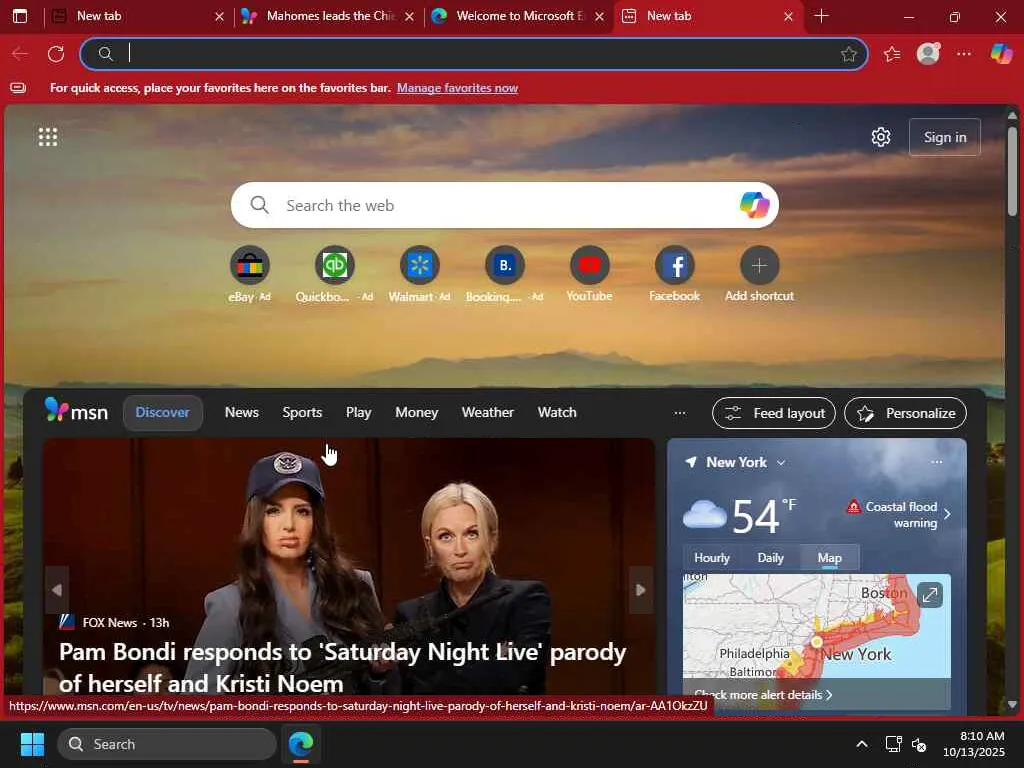The width and height of the screenshot is (1024, 768).
Task: Open the Pam Bondi Saturday Night Live headline
Action: click(342, 667)
